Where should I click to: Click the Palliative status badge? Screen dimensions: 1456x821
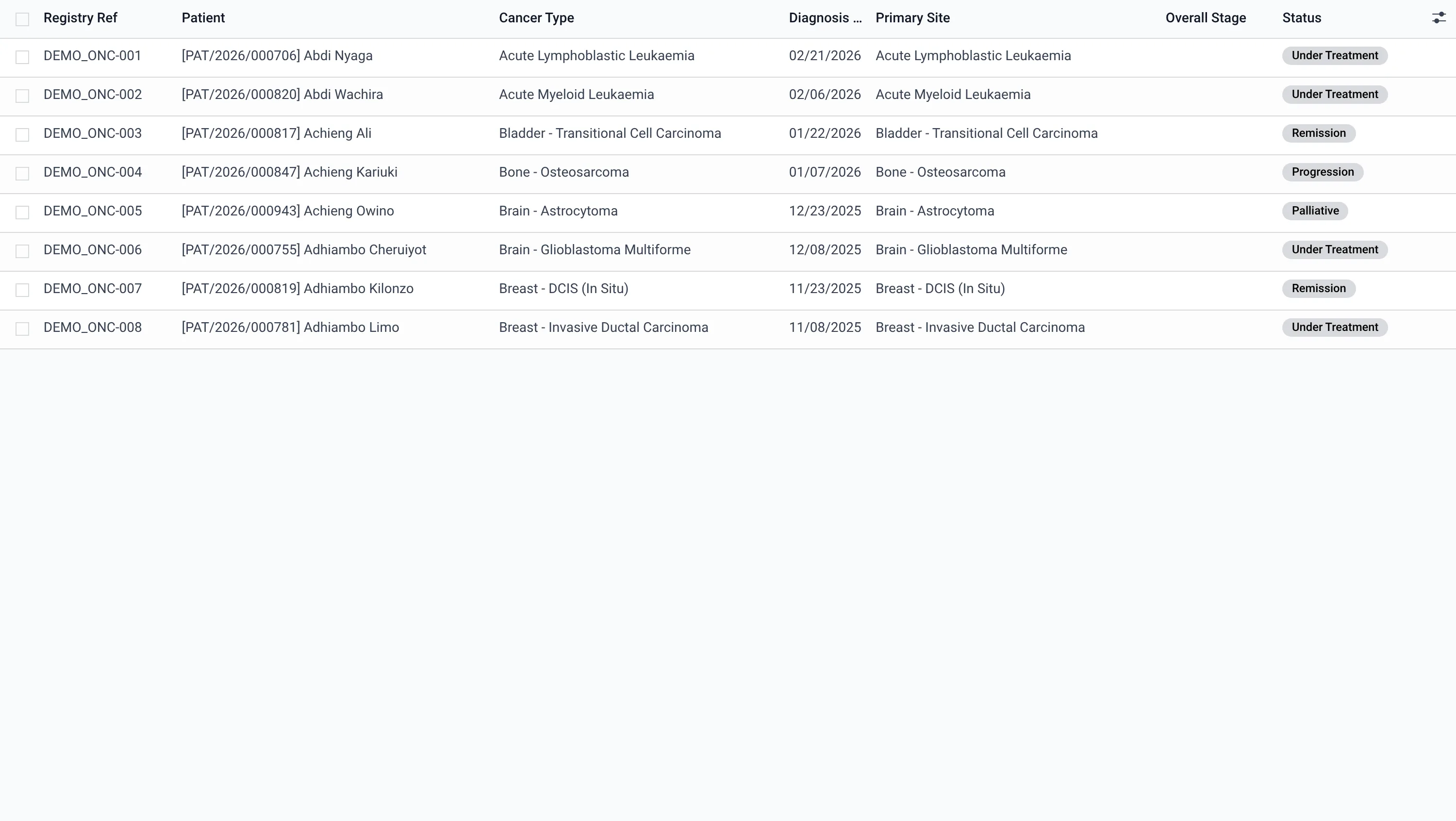tap(1315, 211)
